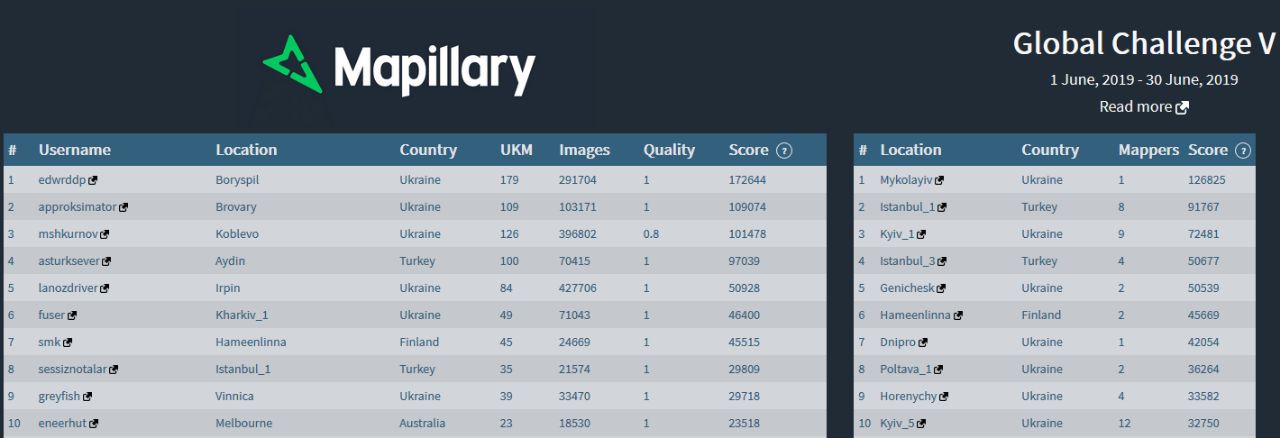The height and width of the screenshot is (438, 1280).
Task: Click the external link icon next to Read more
Action: tap(1182, 107)
